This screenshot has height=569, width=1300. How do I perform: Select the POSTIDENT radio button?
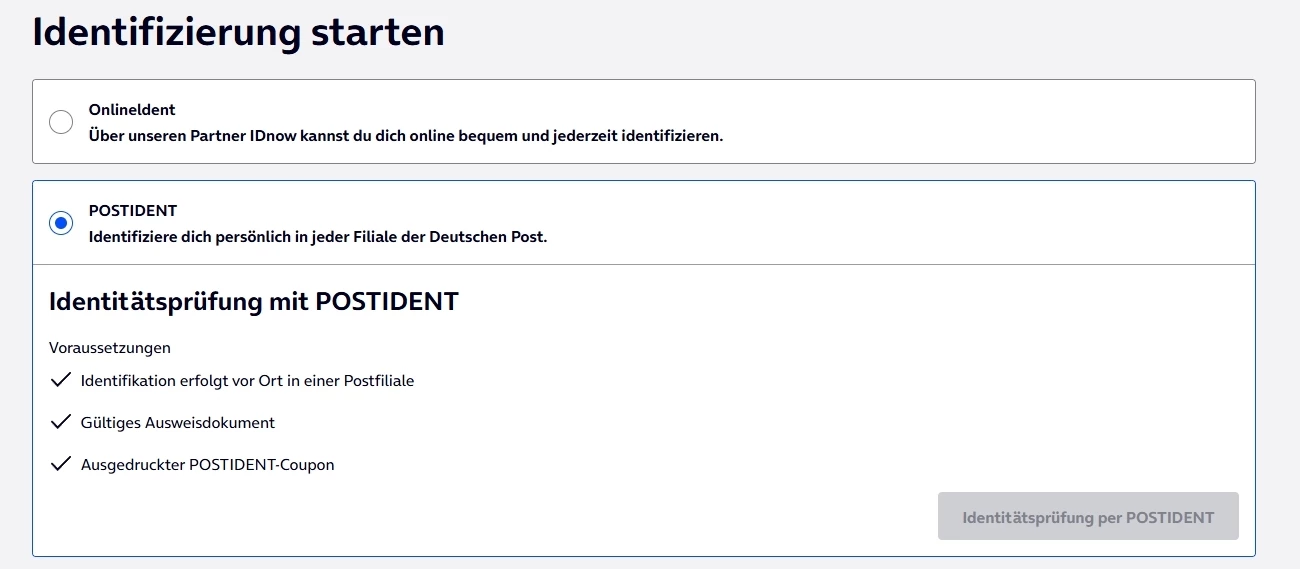point(61,223)
